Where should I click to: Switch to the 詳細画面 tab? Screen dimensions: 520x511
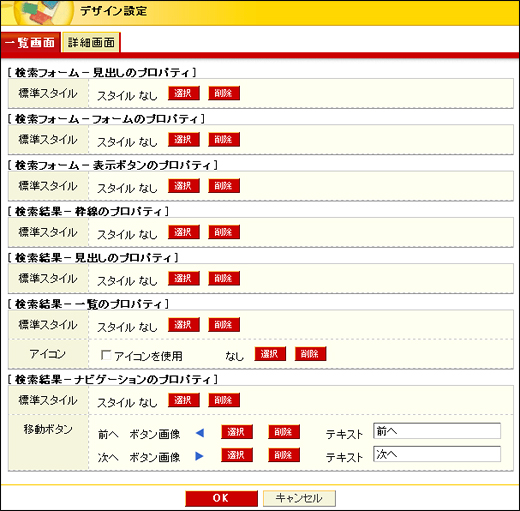(x=91, y=42)
